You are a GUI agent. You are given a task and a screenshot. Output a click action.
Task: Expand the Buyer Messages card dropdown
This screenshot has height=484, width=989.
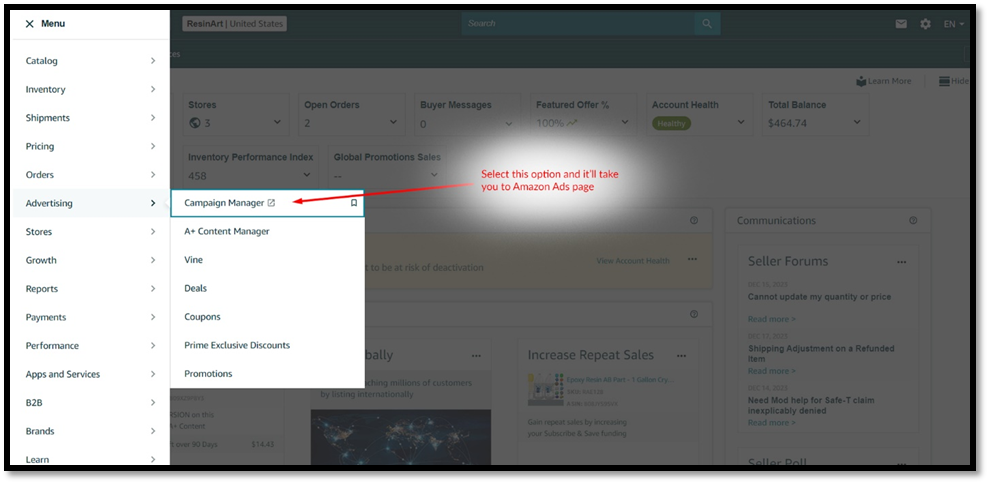509,123
